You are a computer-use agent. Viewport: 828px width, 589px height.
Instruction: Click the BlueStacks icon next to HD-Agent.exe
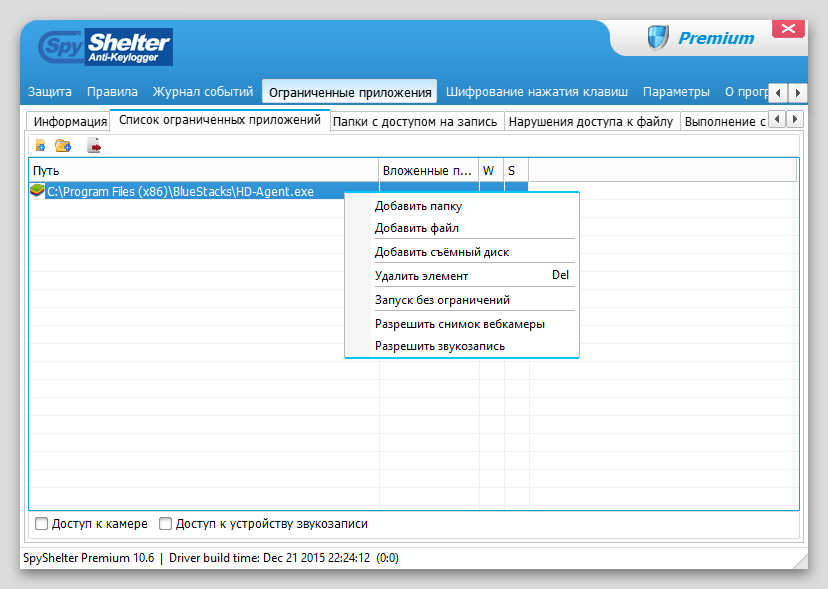[x=37, y=190]
